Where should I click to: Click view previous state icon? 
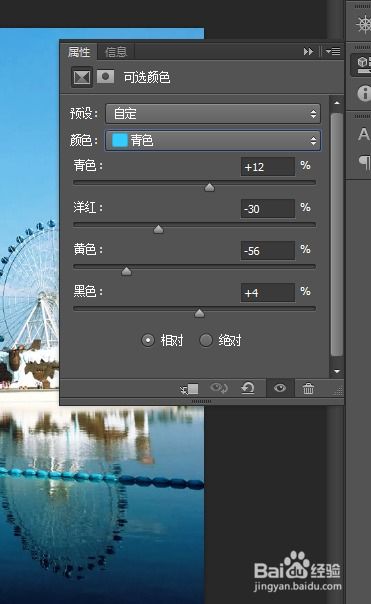pos(219,388)
